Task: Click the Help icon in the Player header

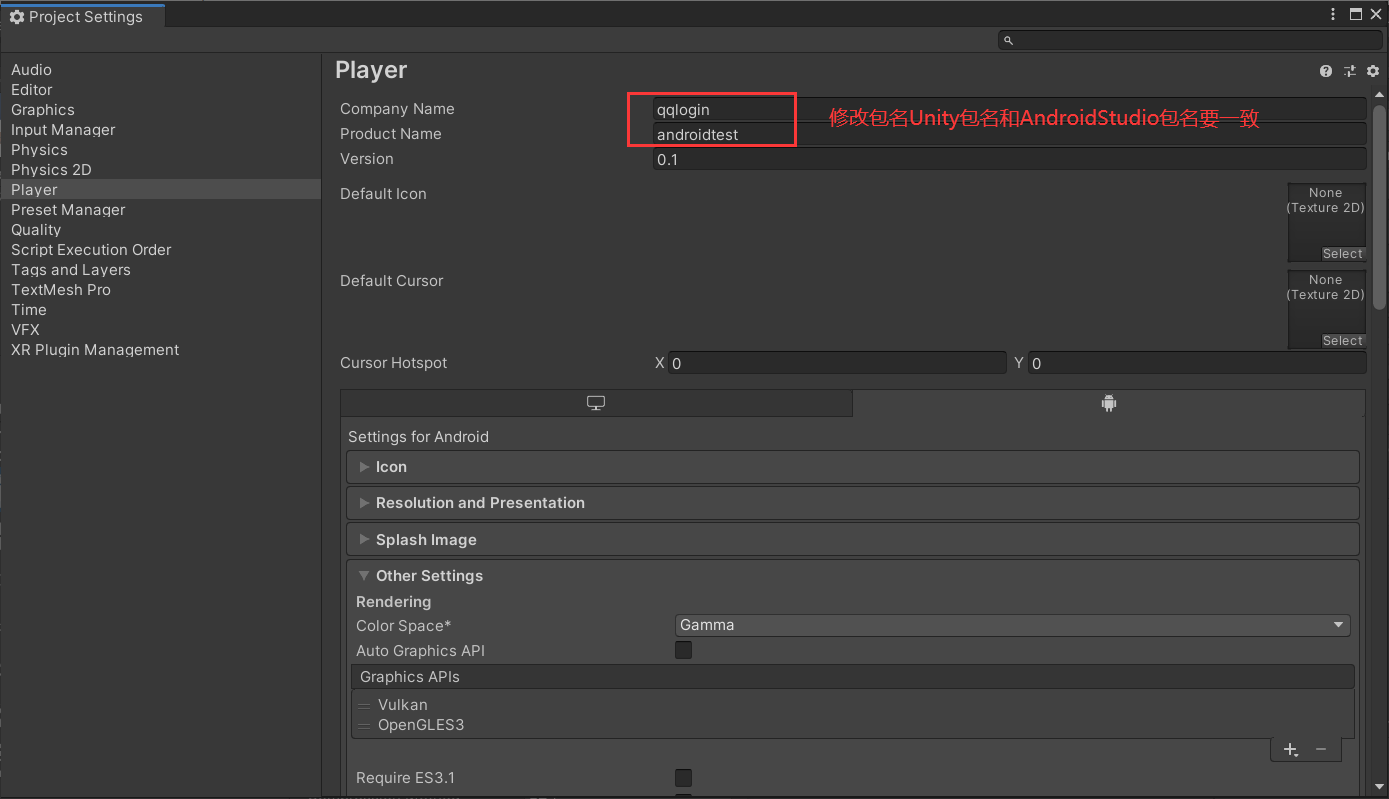Action: [x=1325, y=71]
